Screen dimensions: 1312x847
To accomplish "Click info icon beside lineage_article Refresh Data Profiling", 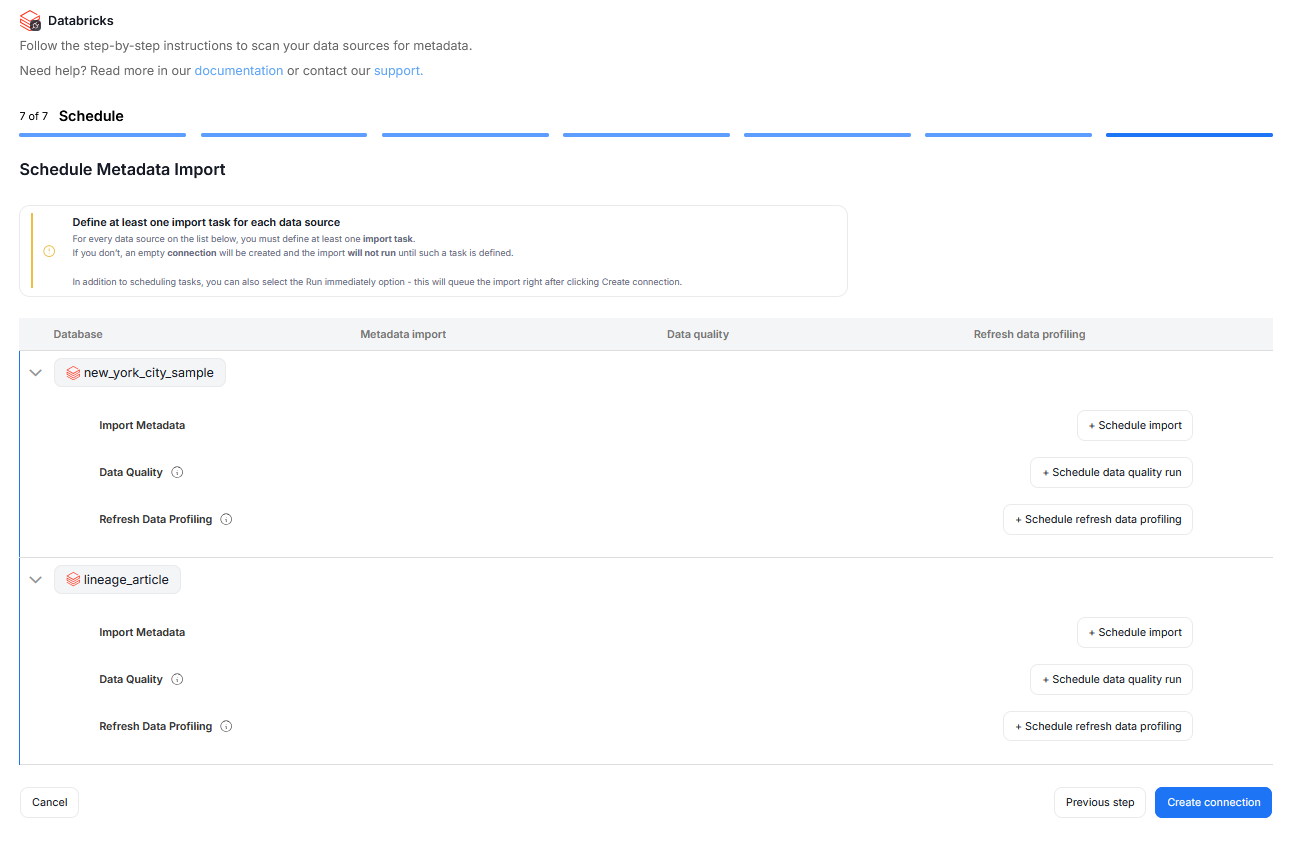I will (226, 727).
